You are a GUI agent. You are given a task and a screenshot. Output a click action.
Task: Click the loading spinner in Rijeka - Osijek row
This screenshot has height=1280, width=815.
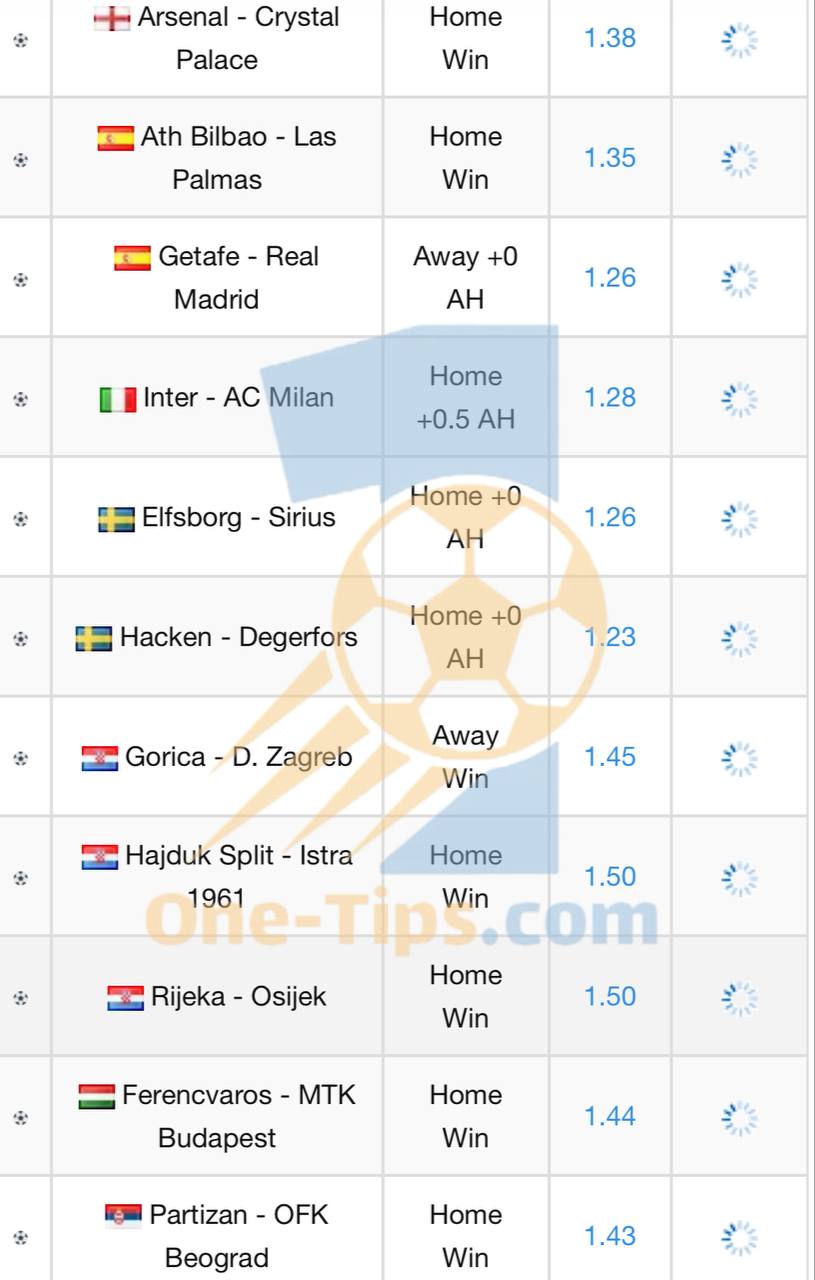(739, 998)
